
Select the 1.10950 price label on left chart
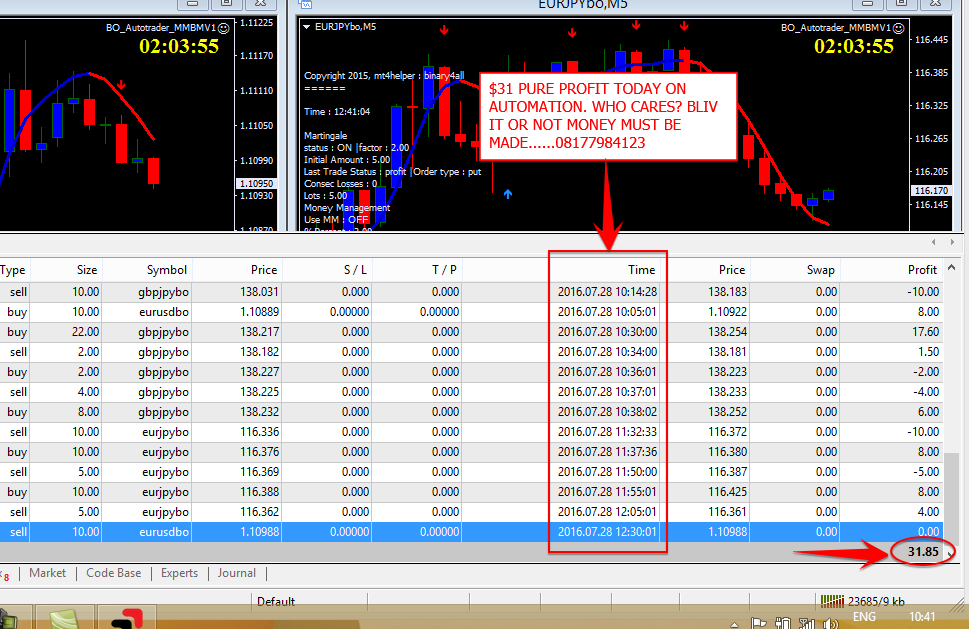coord(256,184)
